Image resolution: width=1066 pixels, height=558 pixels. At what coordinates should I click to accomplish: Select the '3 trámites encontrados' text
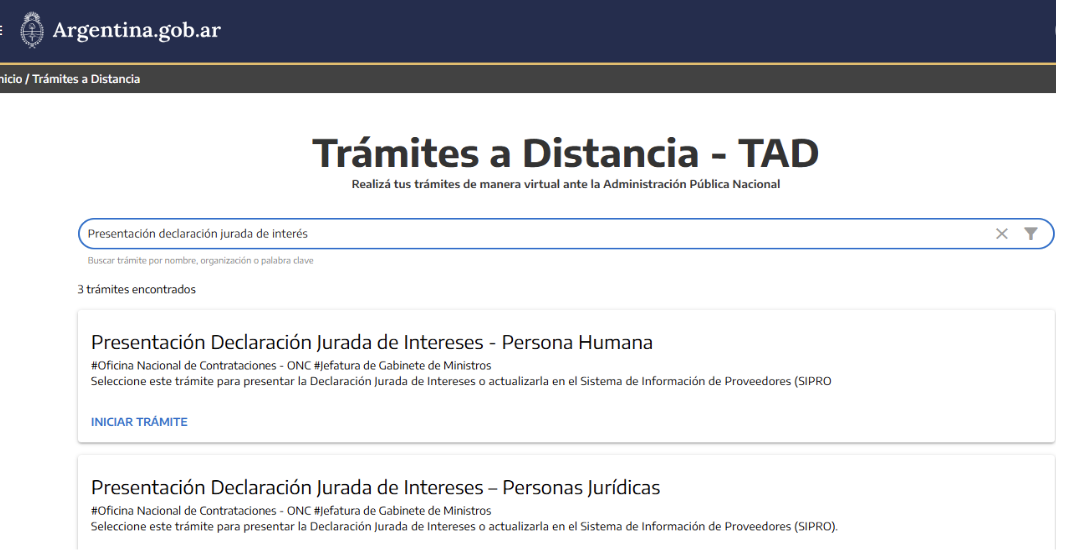137,290
